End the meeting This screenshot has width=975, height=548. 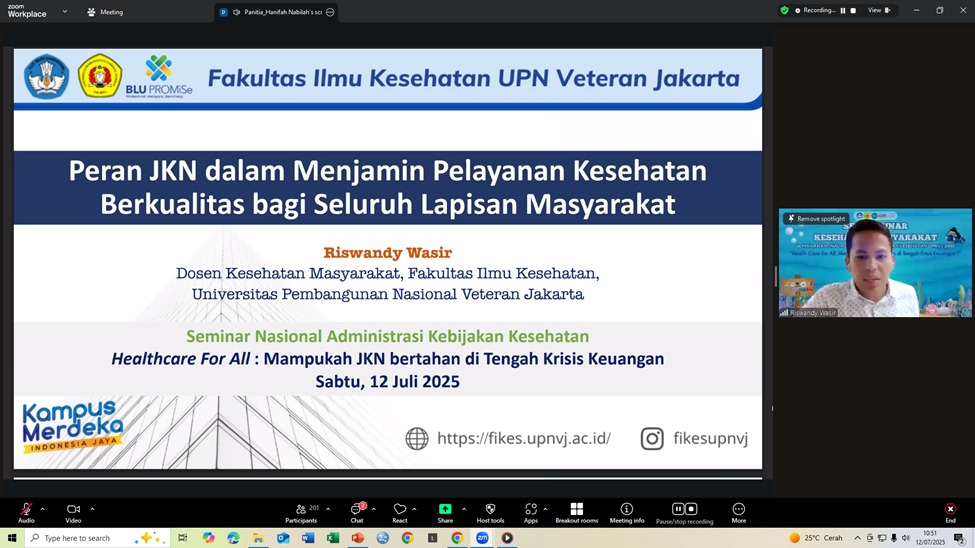(950, 511)
